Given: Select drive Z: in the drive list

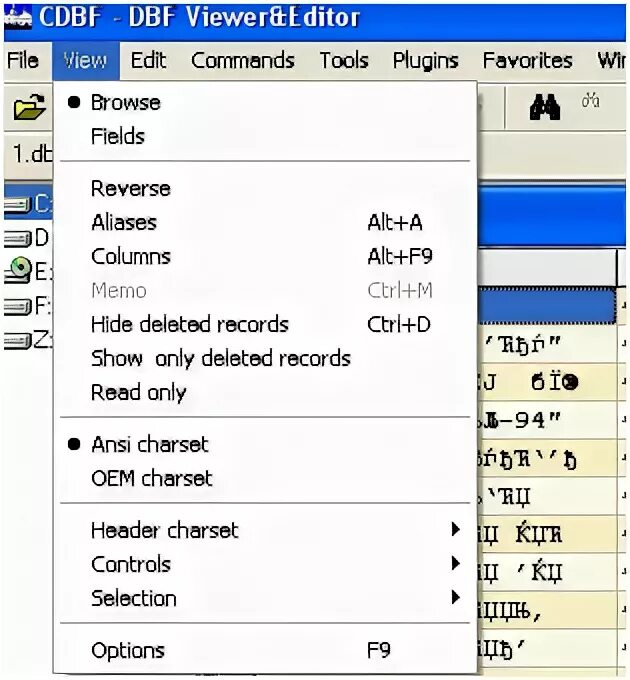Looking at the screenshot, I should point(27,340).
